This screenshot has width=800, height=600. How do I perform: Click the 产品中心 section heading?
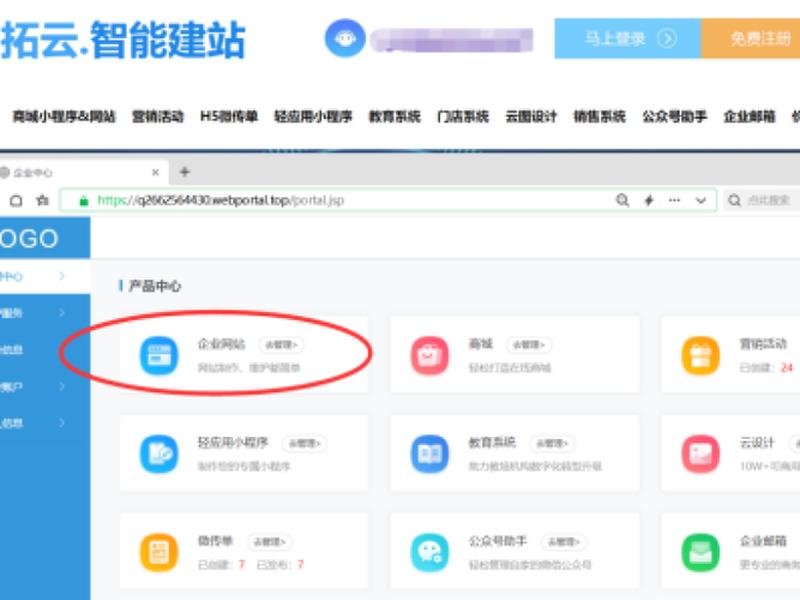(155, 286)
